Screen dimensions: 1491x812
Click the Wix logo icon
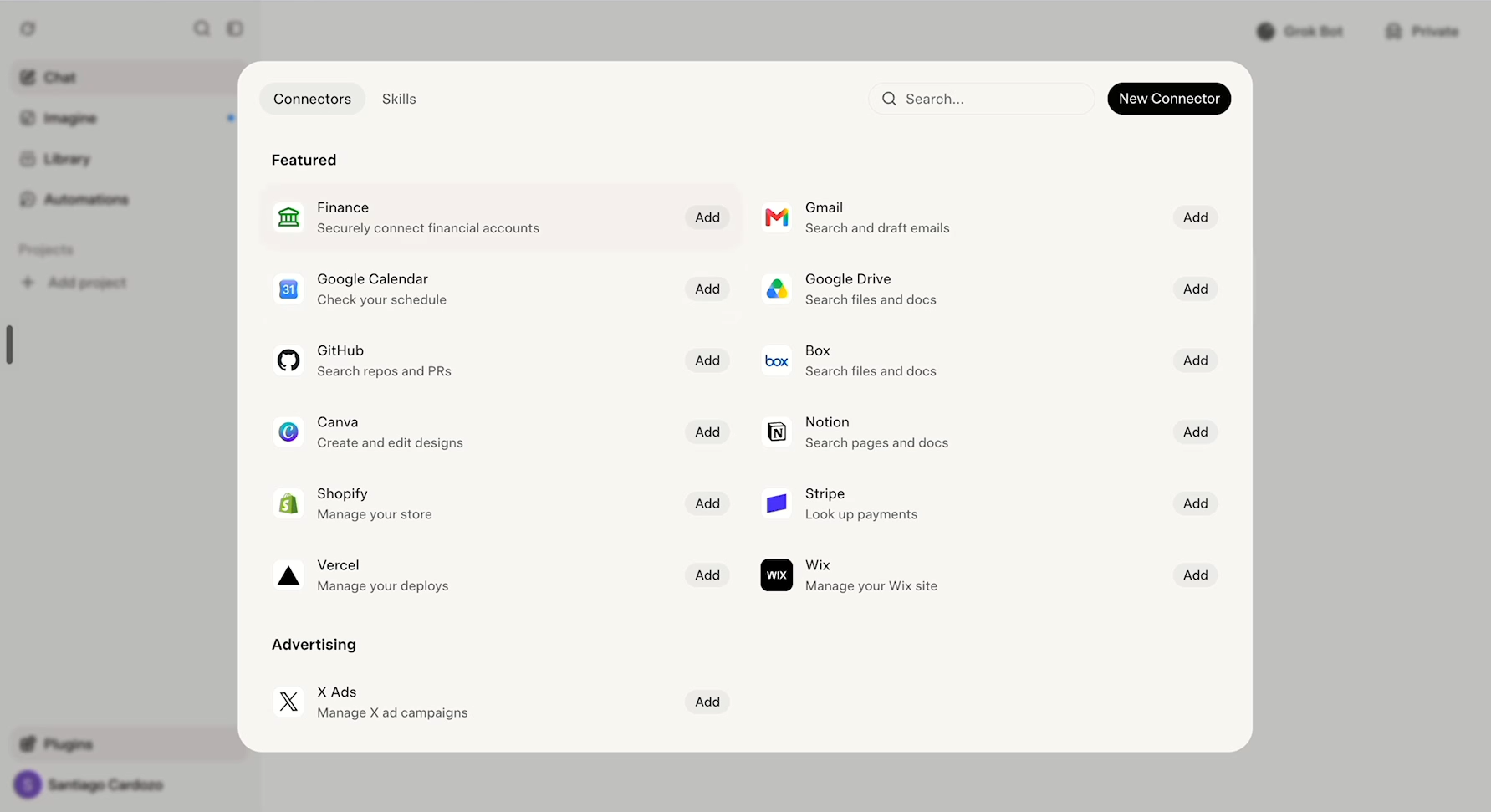click(777, 575)
